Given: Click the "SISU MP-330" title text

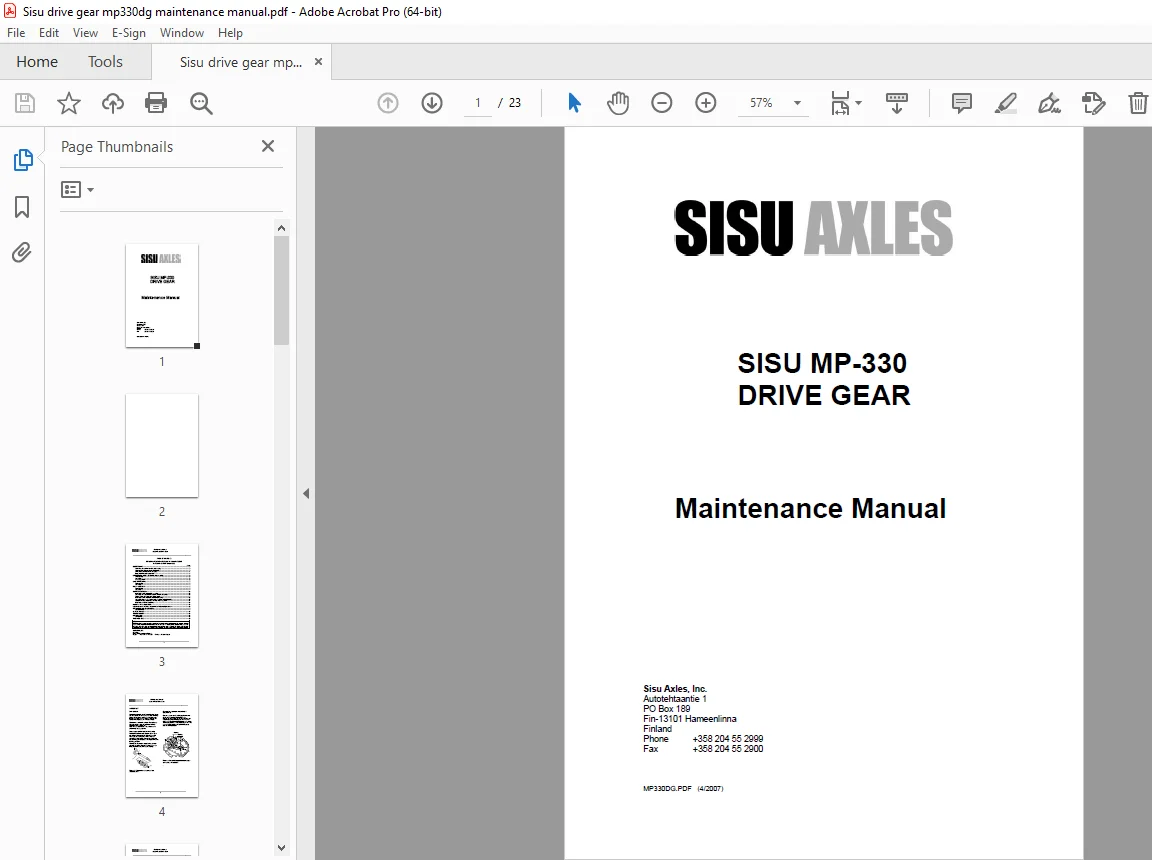Looking at the screenshot, I should (822, 363).
